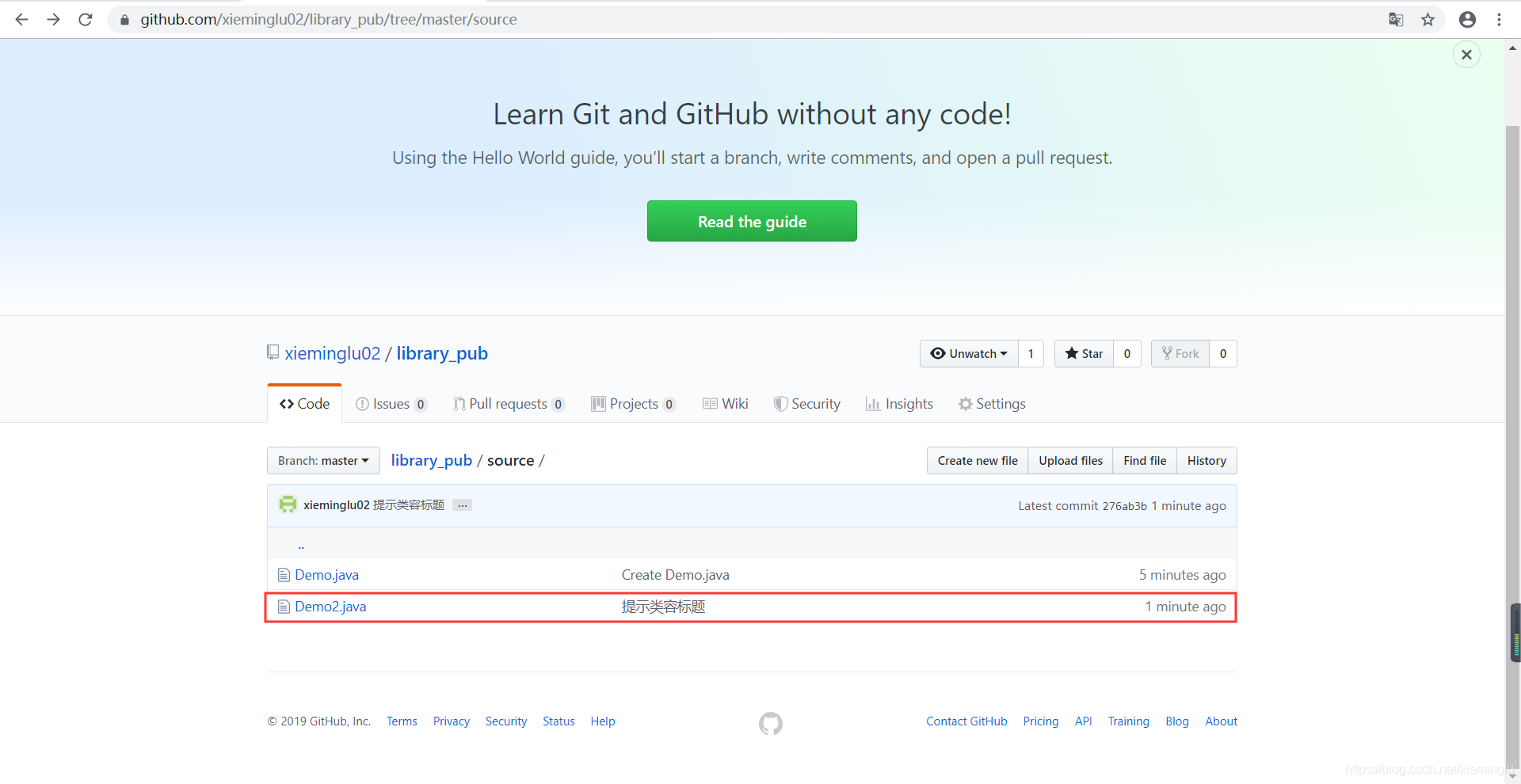Open the Terms footer link
Screen dimensions: 1521x784
click(x=402, y=721)
